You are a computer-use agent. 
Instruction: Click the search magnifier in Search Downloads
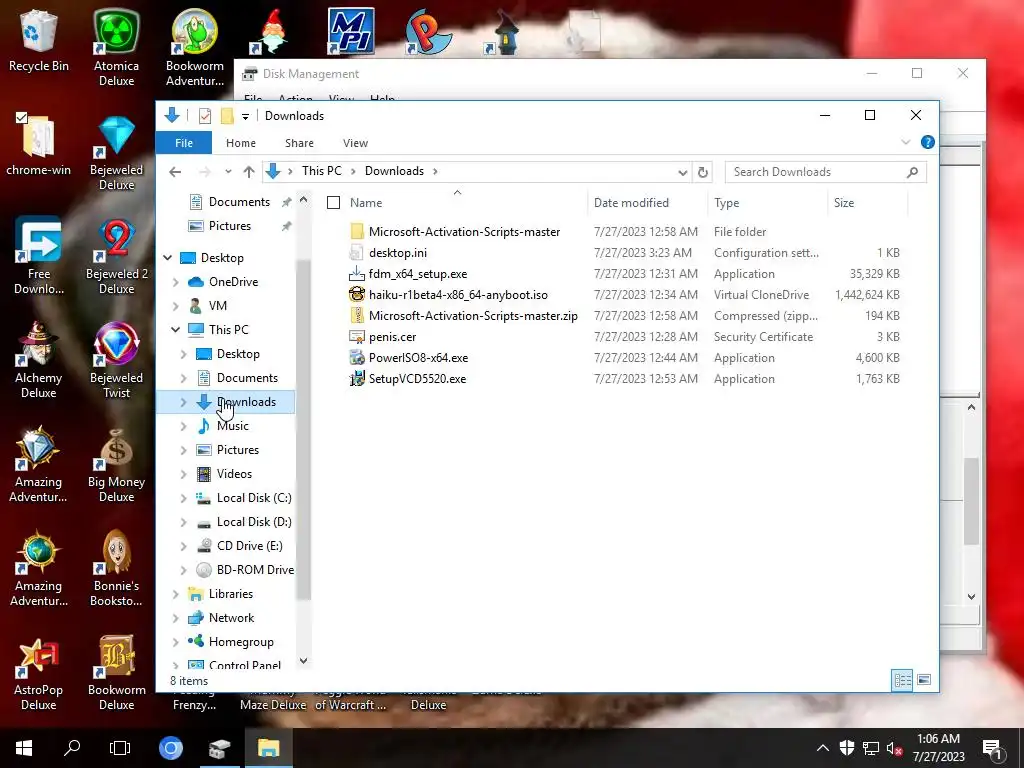(x=912, y=172)
